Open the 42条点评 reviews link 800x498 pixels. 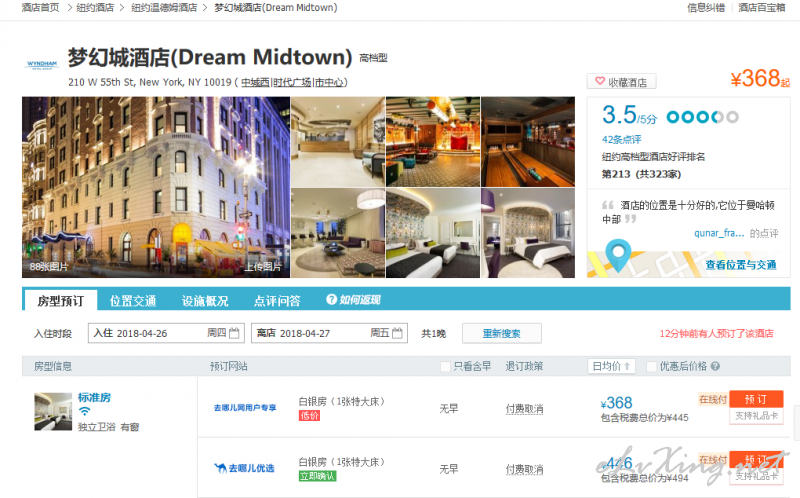(x=621, y=139)
